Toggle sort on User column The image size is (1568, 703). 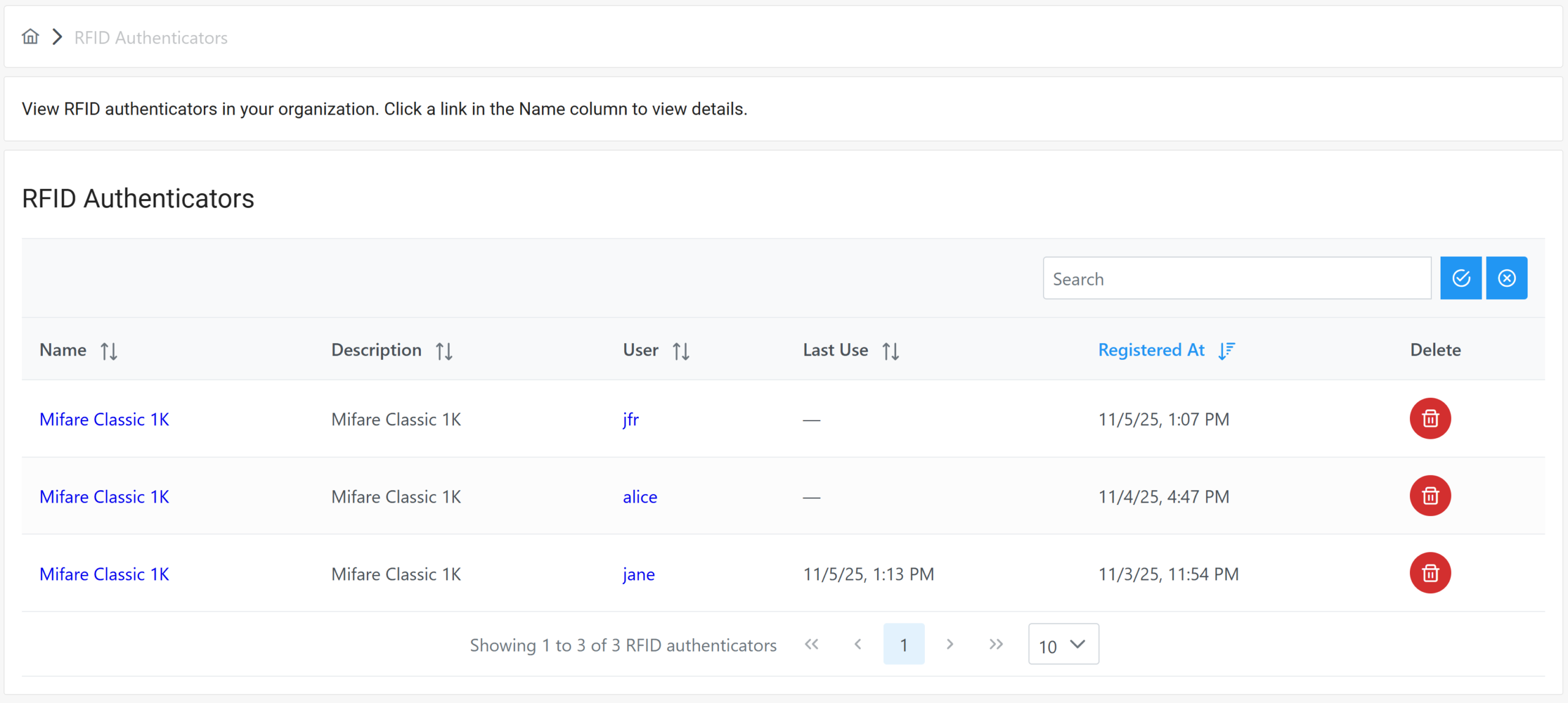[680, 351]
